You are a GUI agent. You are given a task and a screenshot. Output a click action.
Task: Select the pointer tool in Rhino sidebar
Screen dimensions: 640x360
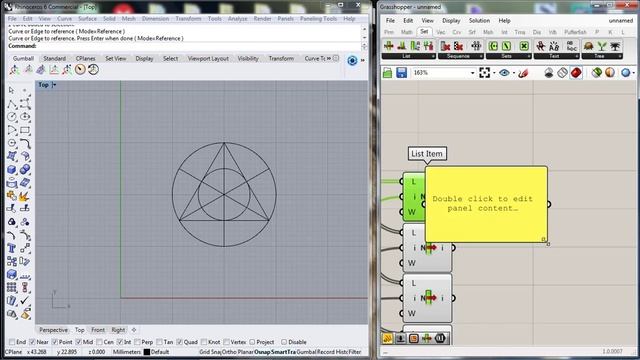[x=11, y=90]
